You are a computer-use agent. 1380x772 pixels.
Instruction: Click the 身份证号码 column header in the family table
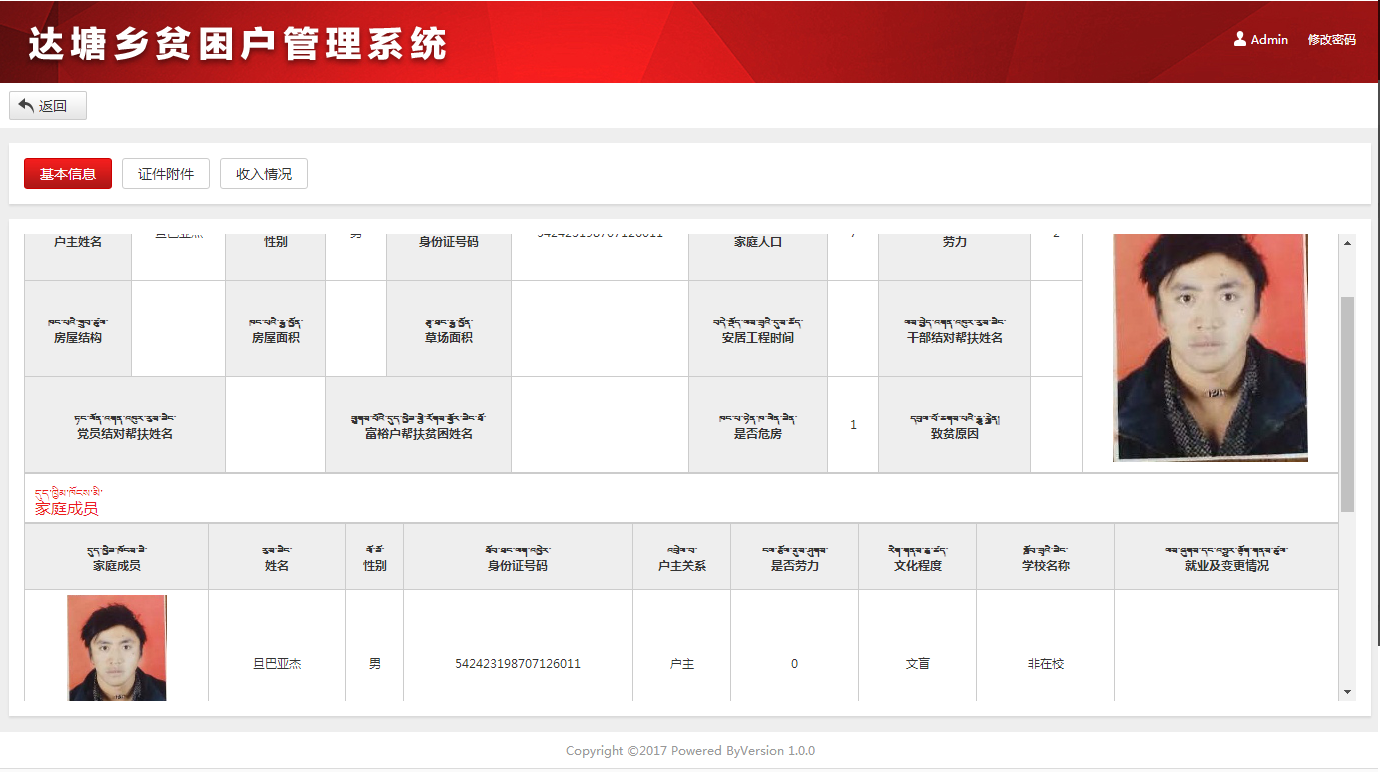point(517,565)
